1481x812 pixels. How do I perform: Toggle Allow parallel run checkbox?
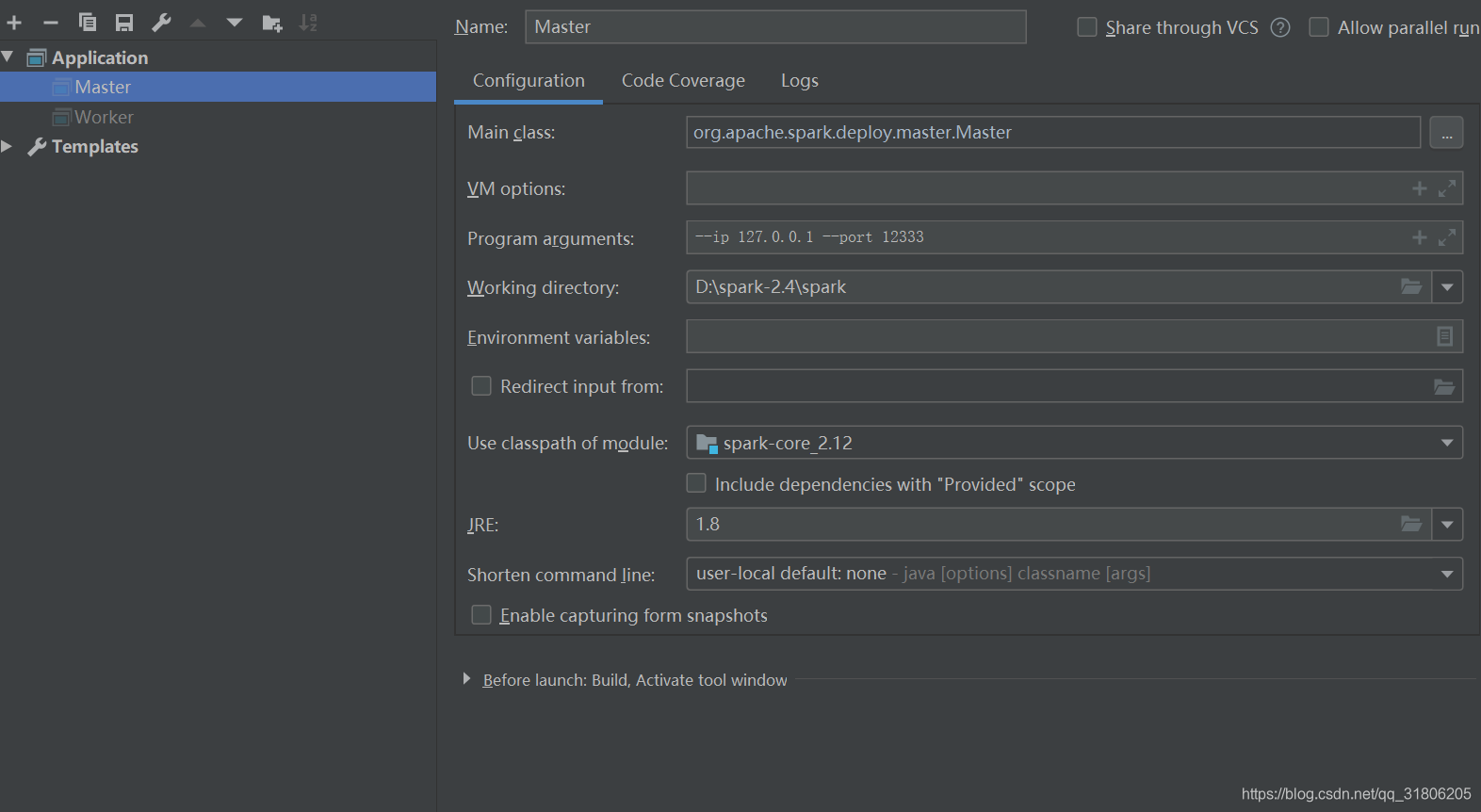1319,27
